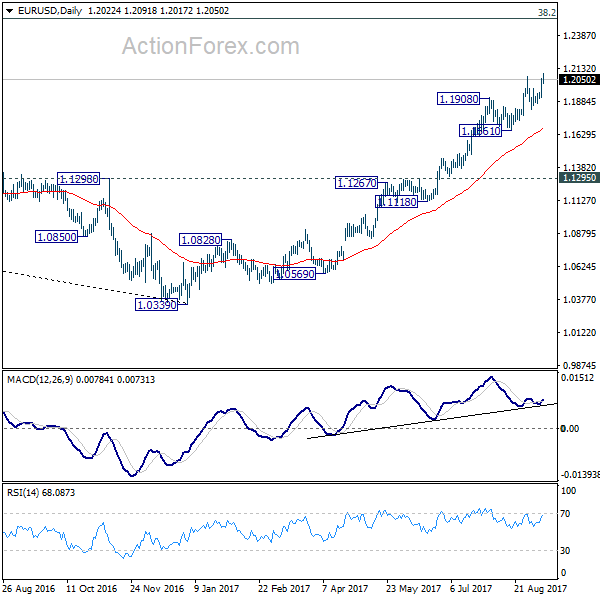Viewport: 600px width, 600px height.
Task: Select the EURUSD,Daily chart title text
Action: pyautogui.click(x=50, y=11)
